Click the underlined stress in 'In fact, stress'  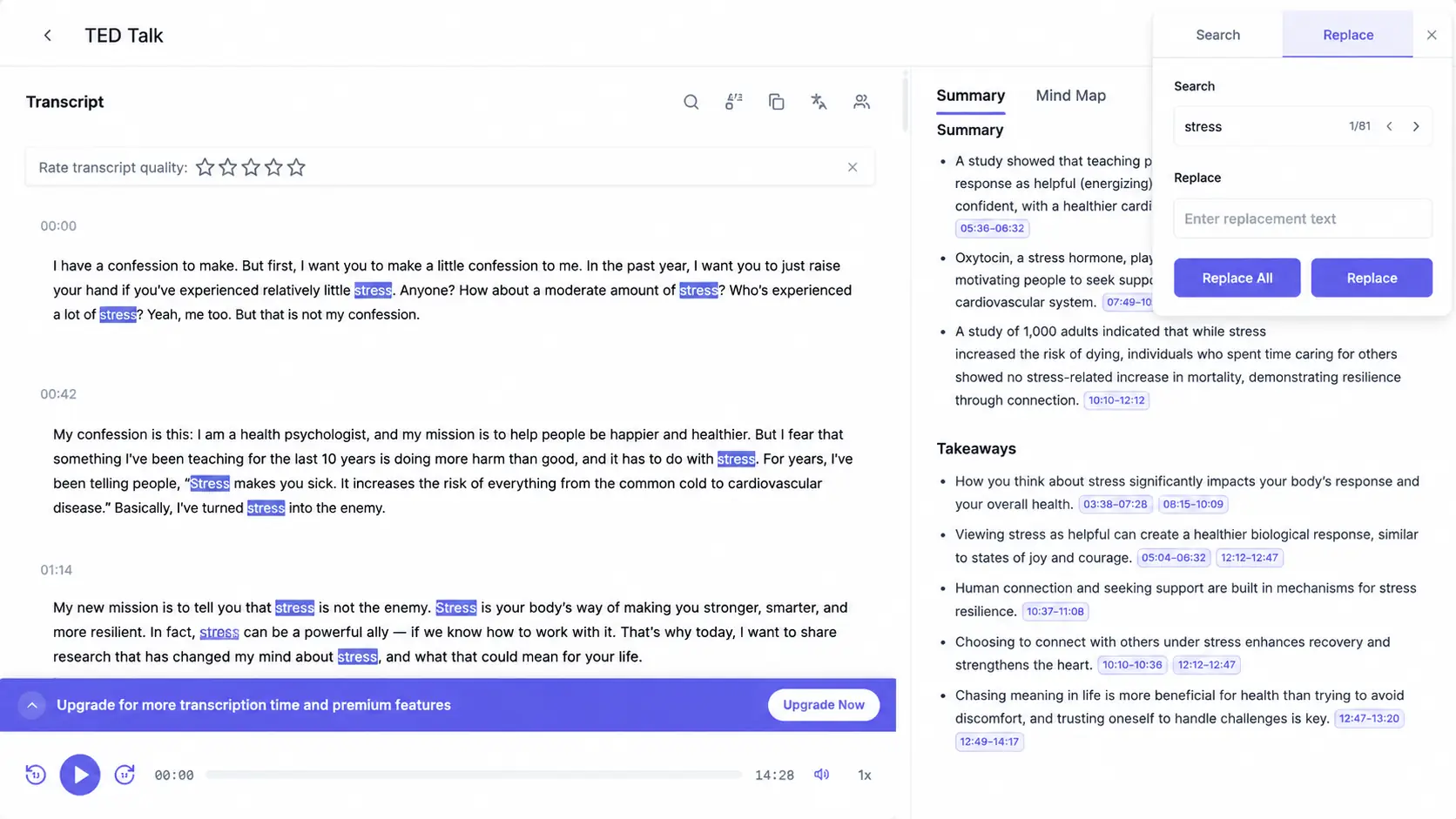tap(219, 633)
